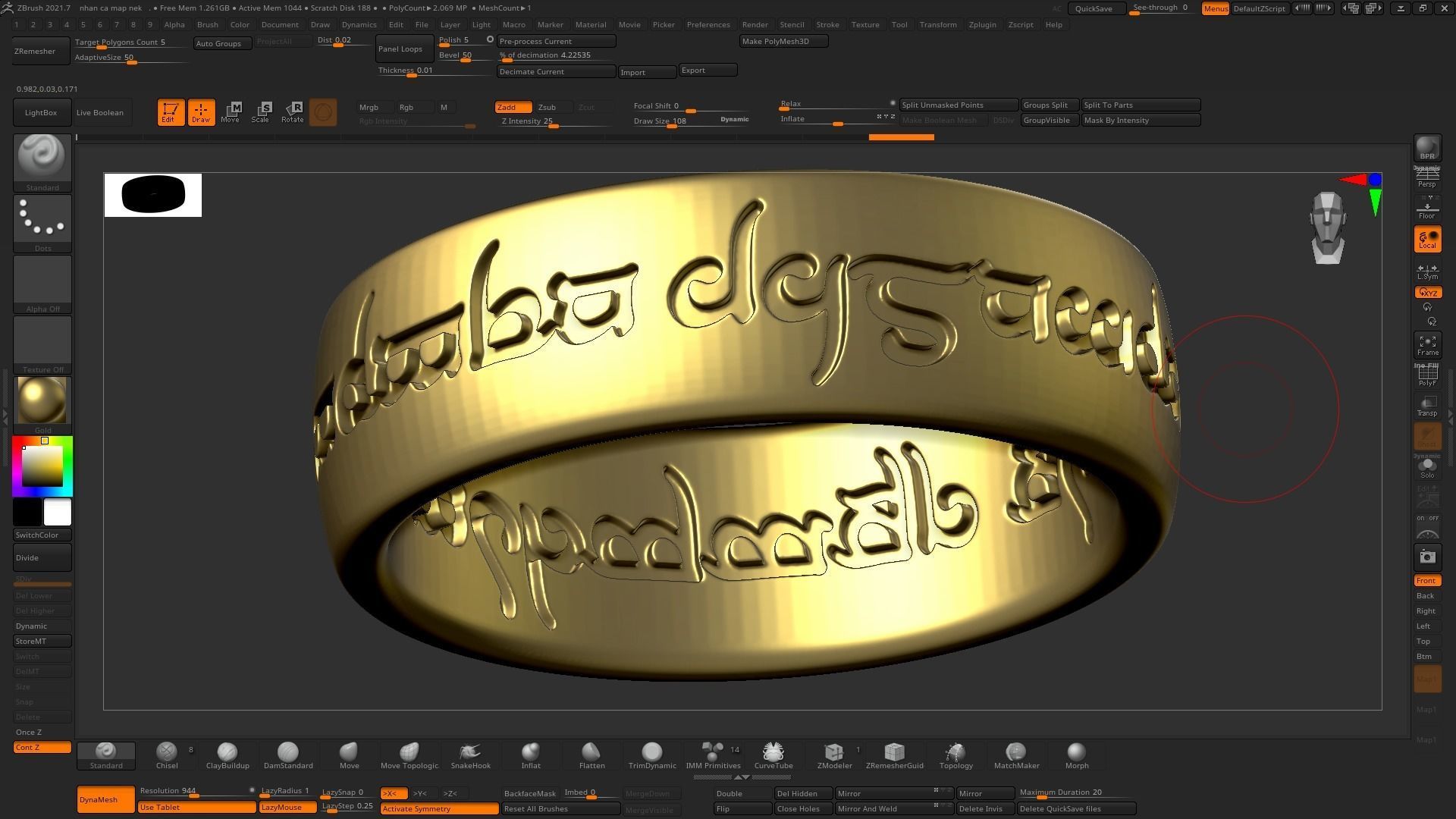The width and height of the screenshot is (1456, 819).
Task: Open the Transform menu
Action: 938,24
